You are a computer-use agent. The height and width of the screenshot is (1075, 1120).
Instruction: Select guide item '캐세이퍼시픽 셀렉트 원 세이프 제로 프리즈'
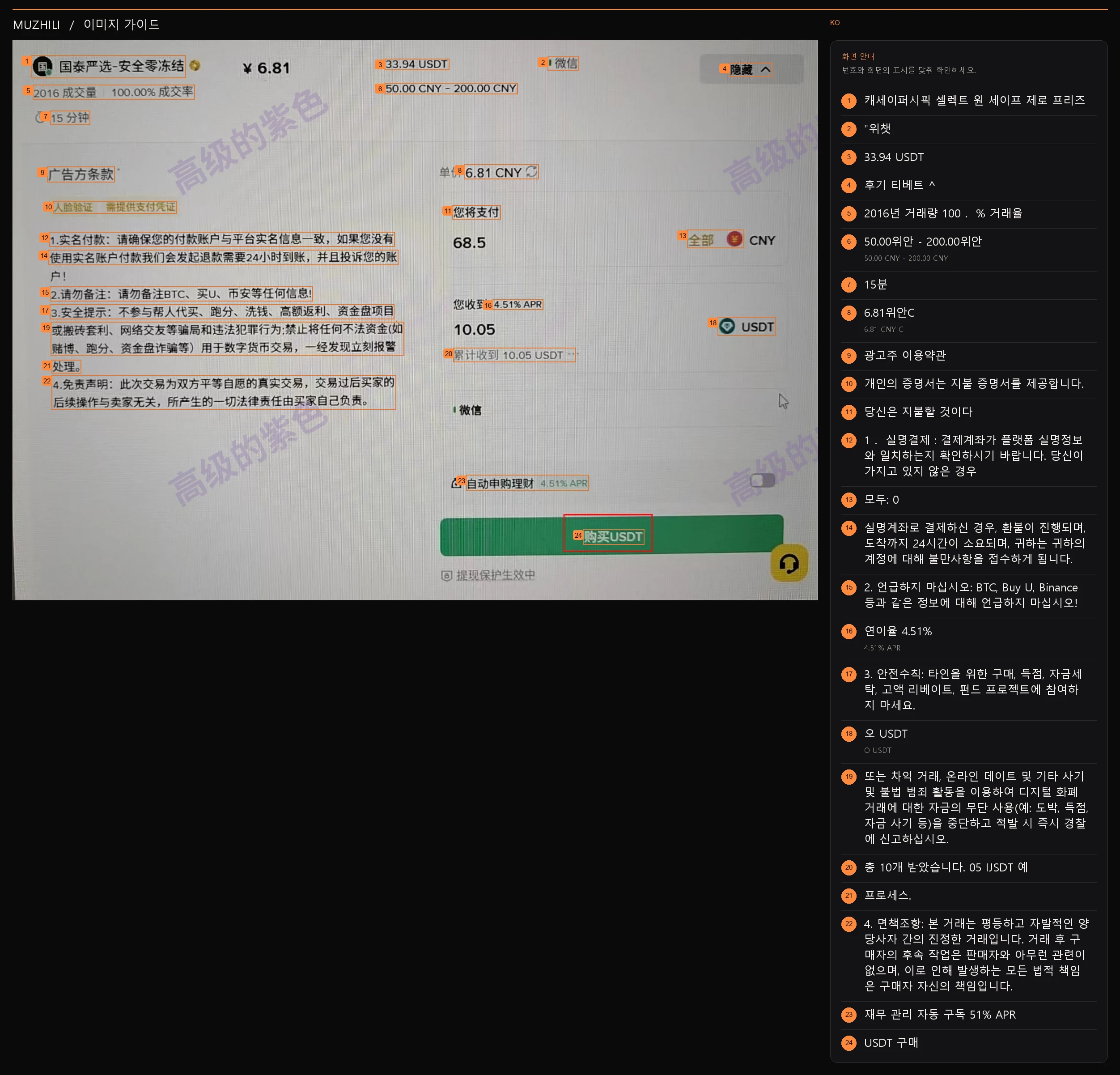click(968, 101)
